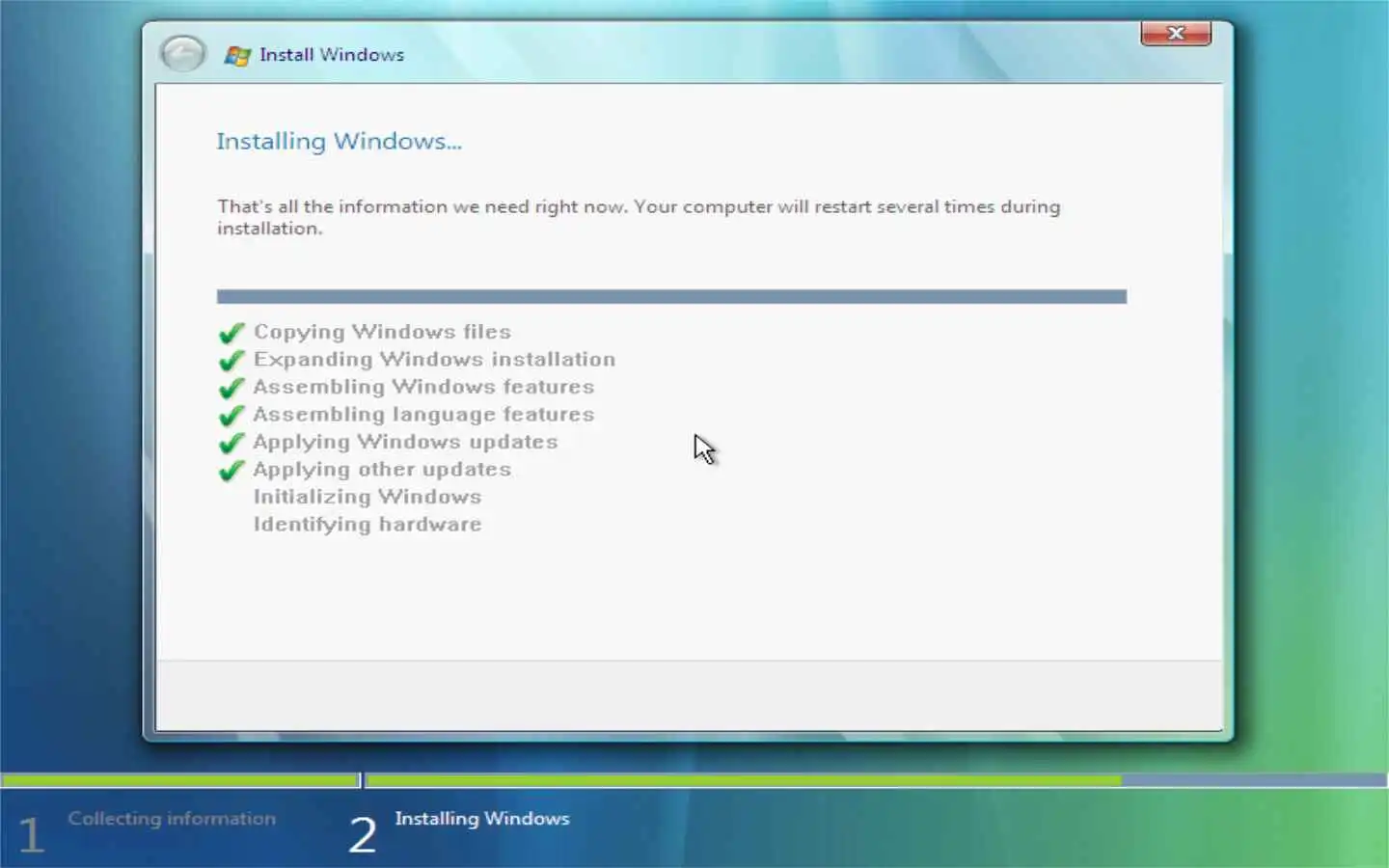Click the round back arrow button

[x=182, y=54]
